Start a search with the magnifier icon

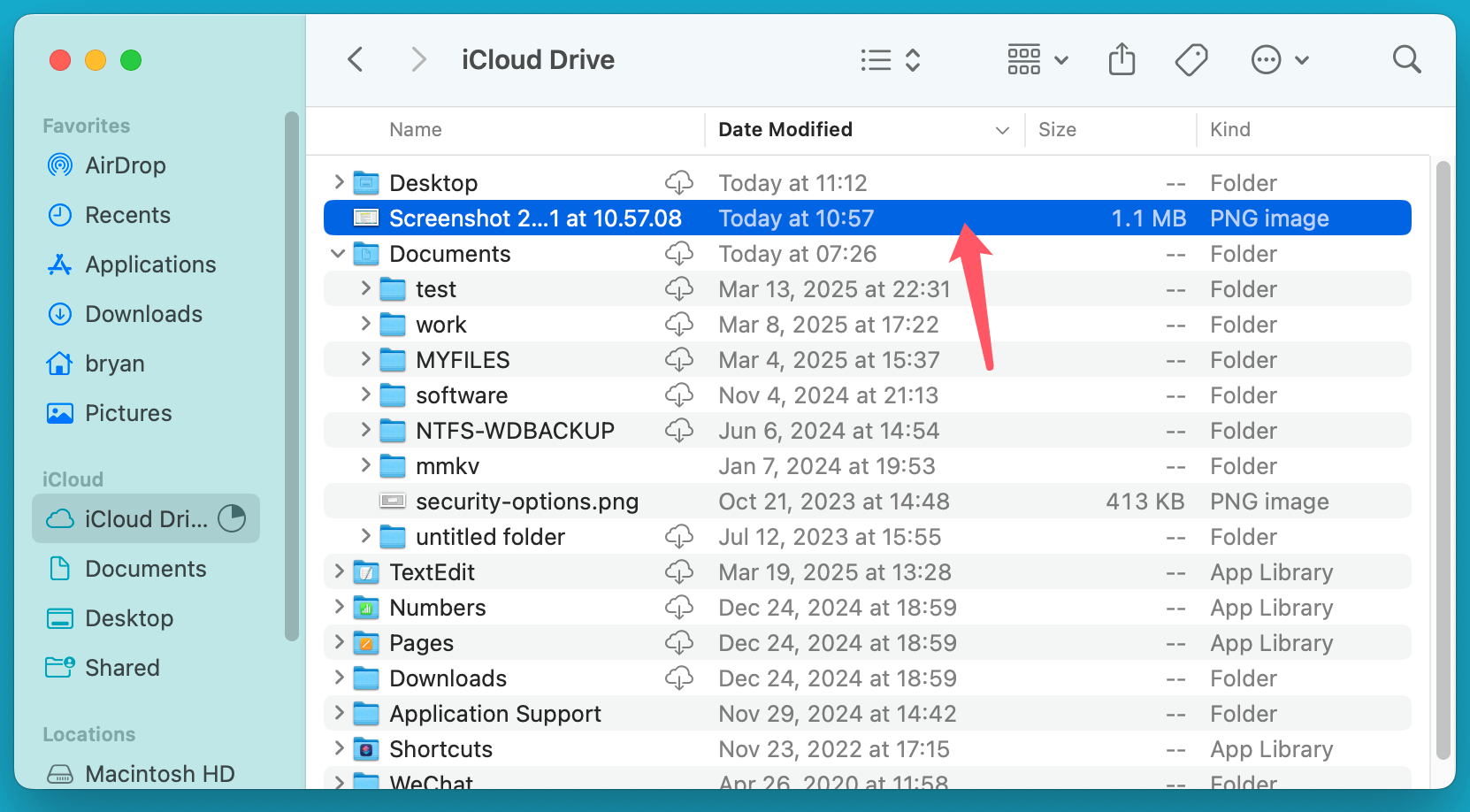click(x=1405, y=58)
